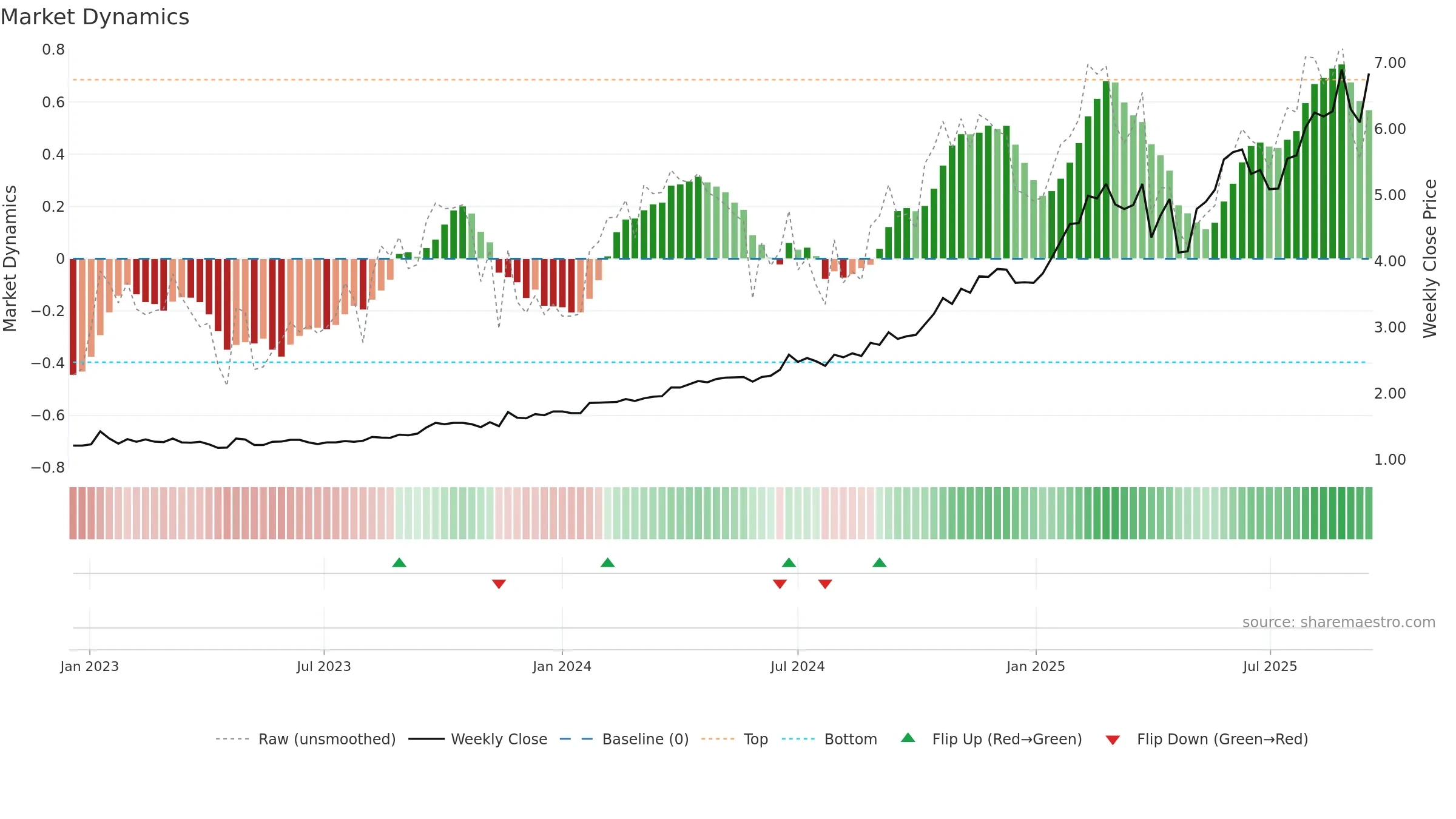The height and width of the screenshot is (819, 1456).
Task: Click the Weekly Close Price axis title
Action: tap(1431, 258)
